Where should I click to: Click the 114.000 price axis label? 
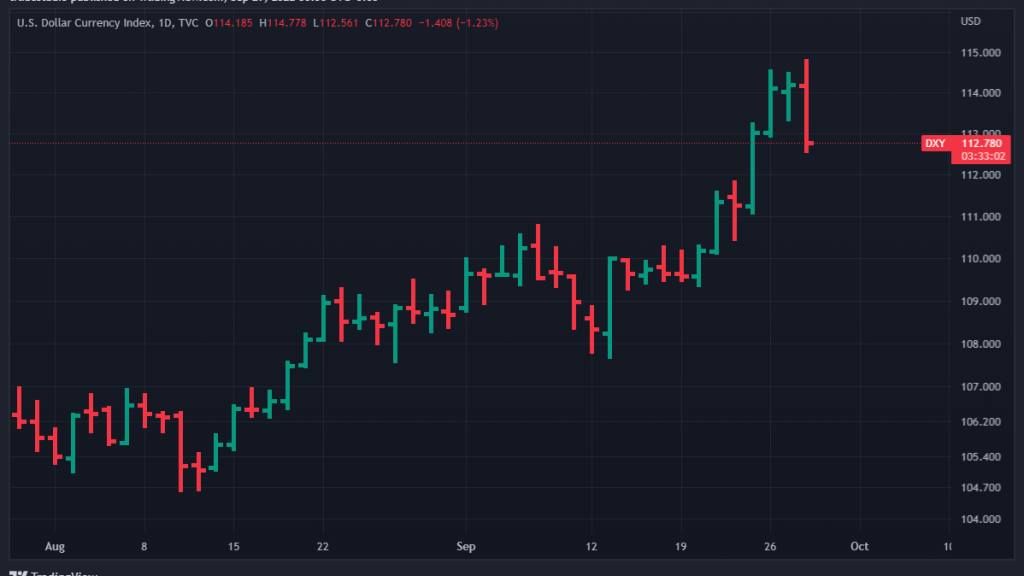[980, 93]
